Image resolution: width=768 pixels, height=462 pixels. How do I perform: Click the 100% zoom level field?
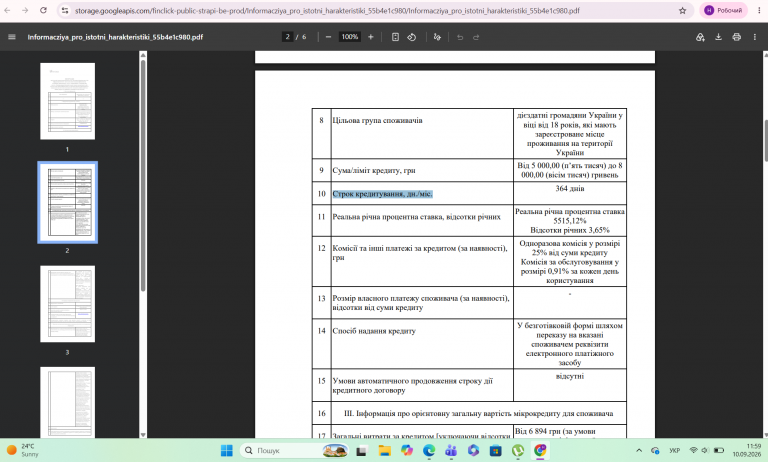(350, 37)
